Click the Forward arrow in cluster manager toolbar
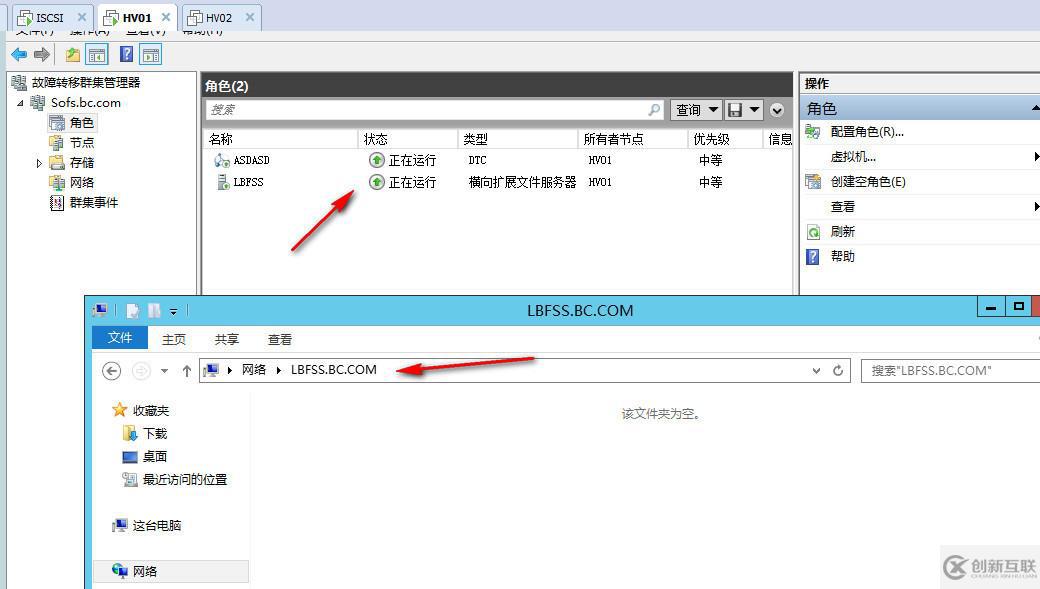 (x=42, y=55)
